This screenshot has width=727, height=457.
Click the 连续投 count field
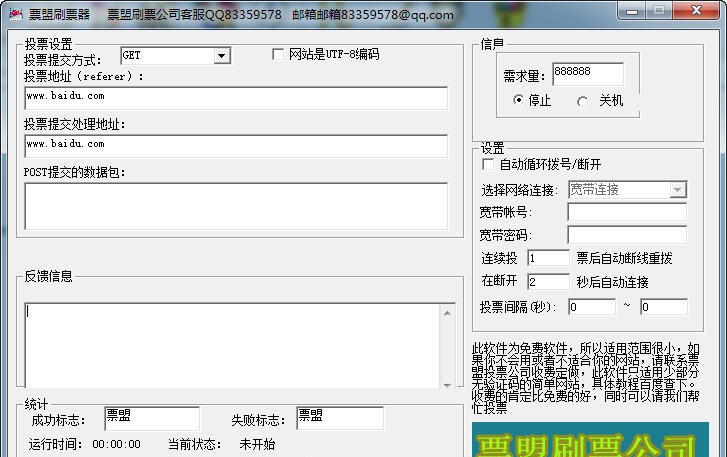click(548, 258)
